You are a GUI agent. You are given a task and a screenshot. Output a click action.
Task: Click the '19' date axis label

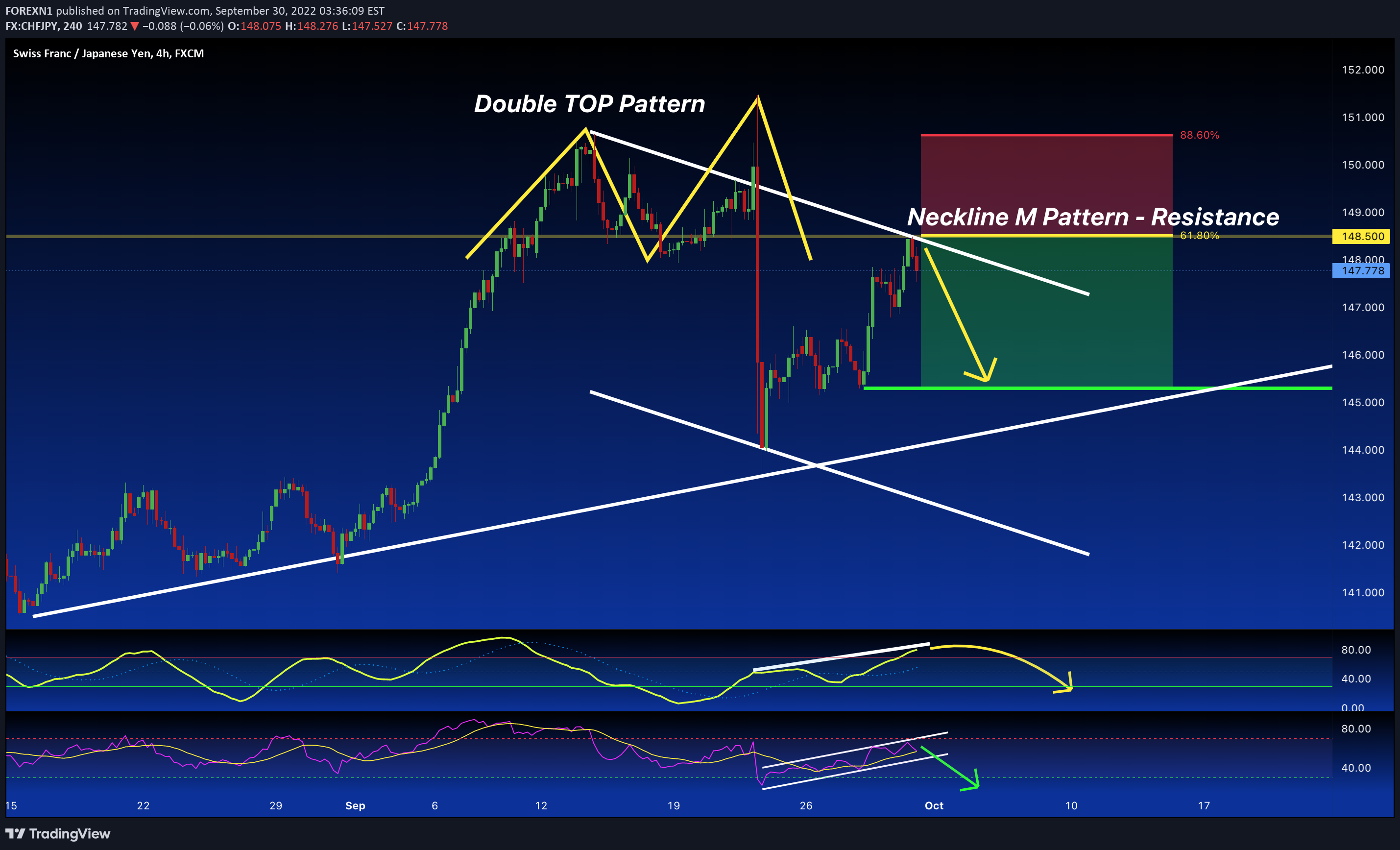[673, 806]
